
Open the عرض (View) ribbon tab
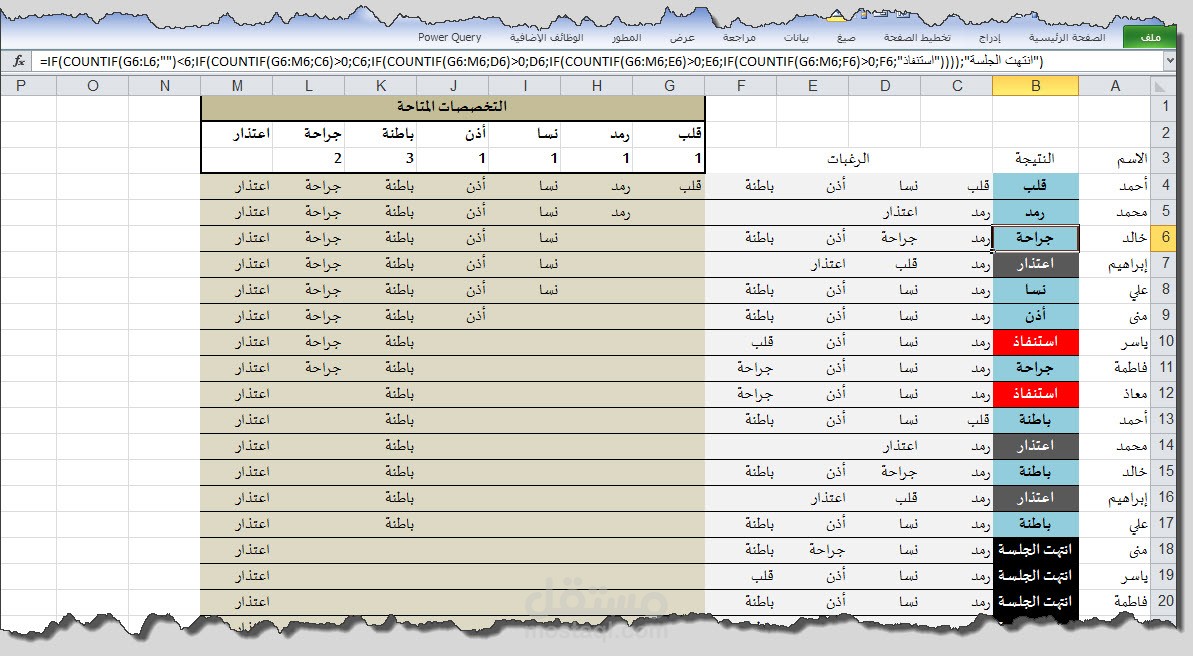coord(682,37)
